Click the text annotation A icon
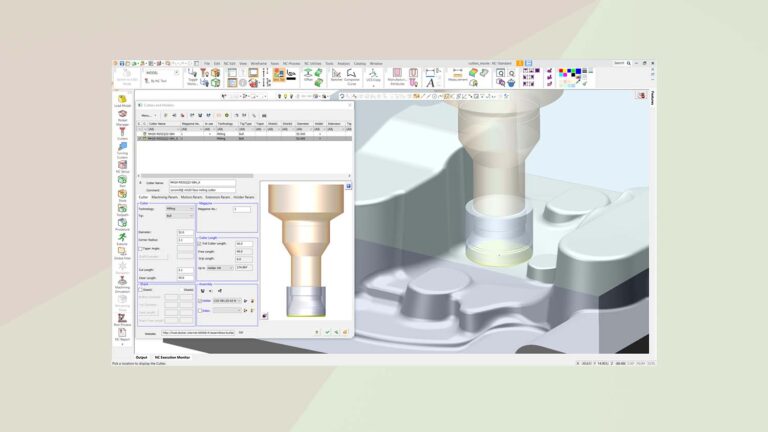This screenshot has height=432, width=768. point(430,83)
